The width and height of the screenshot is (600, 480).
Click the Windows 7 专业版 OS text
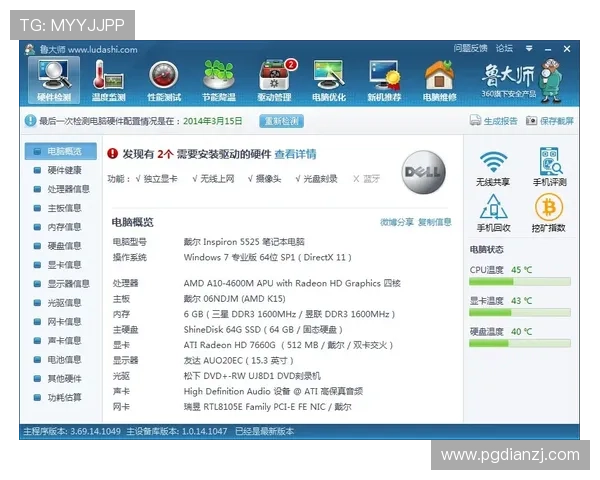click(267, 257)
